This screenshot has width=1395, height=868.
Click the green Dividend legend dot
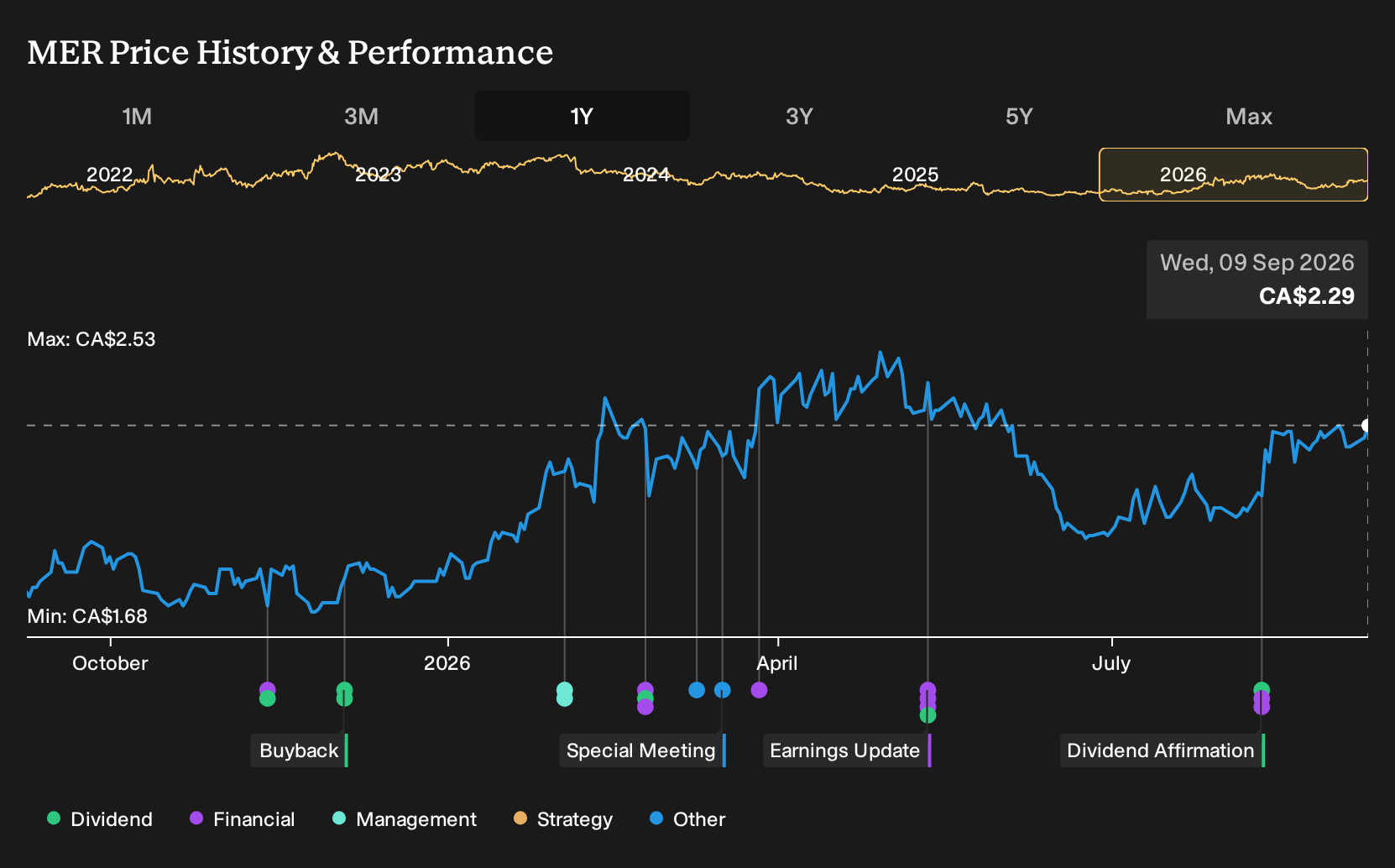point(54,818)
